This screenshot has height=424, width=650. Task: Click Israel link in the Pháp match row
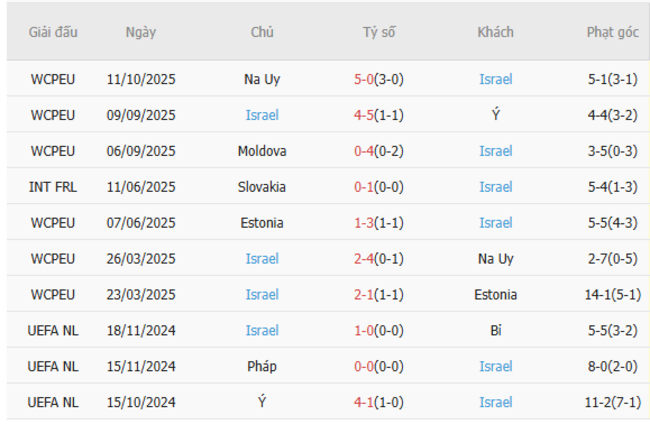coord(495,367)
